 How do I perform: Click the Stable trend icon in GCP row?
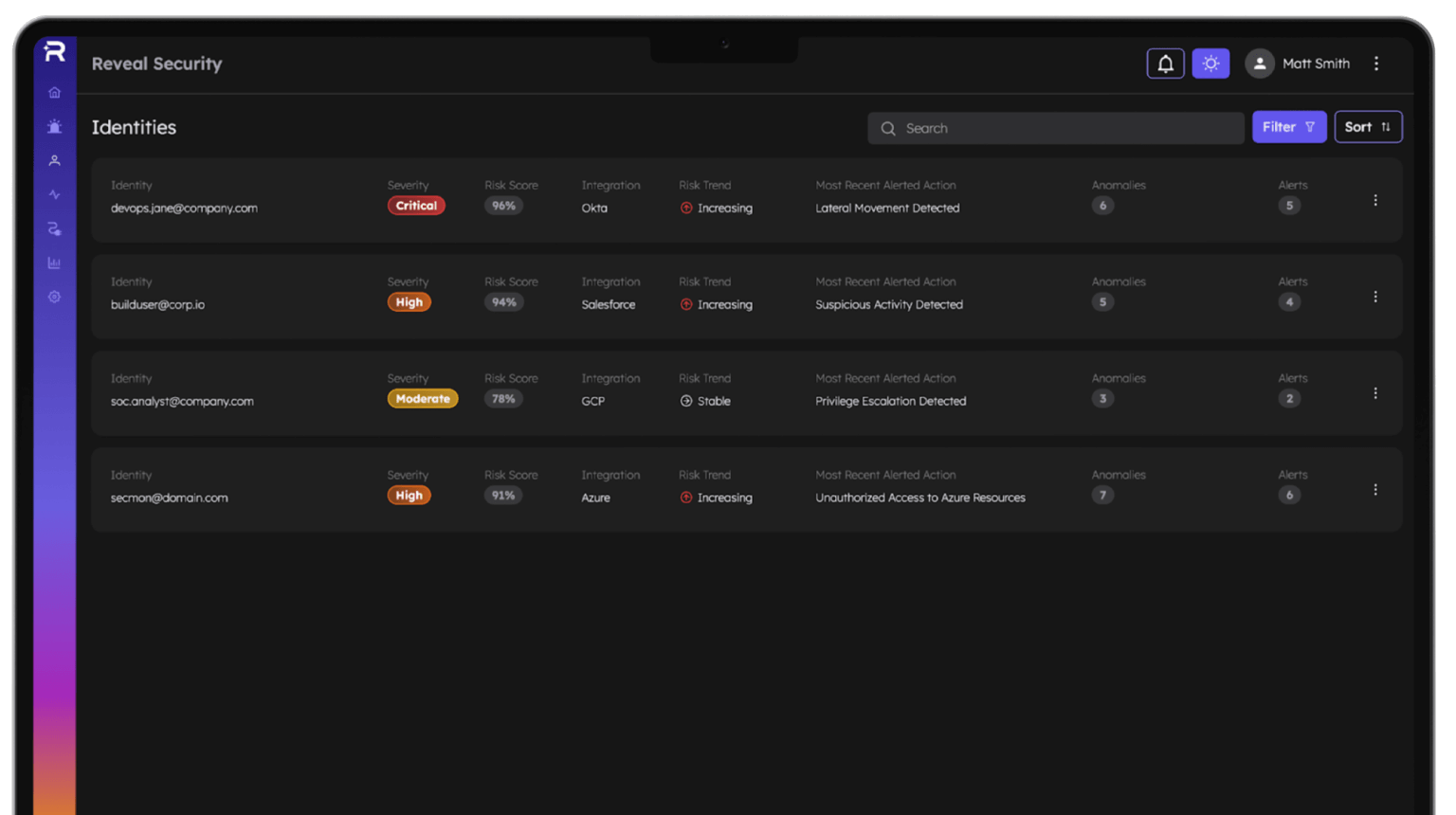(x=686, y=402)
